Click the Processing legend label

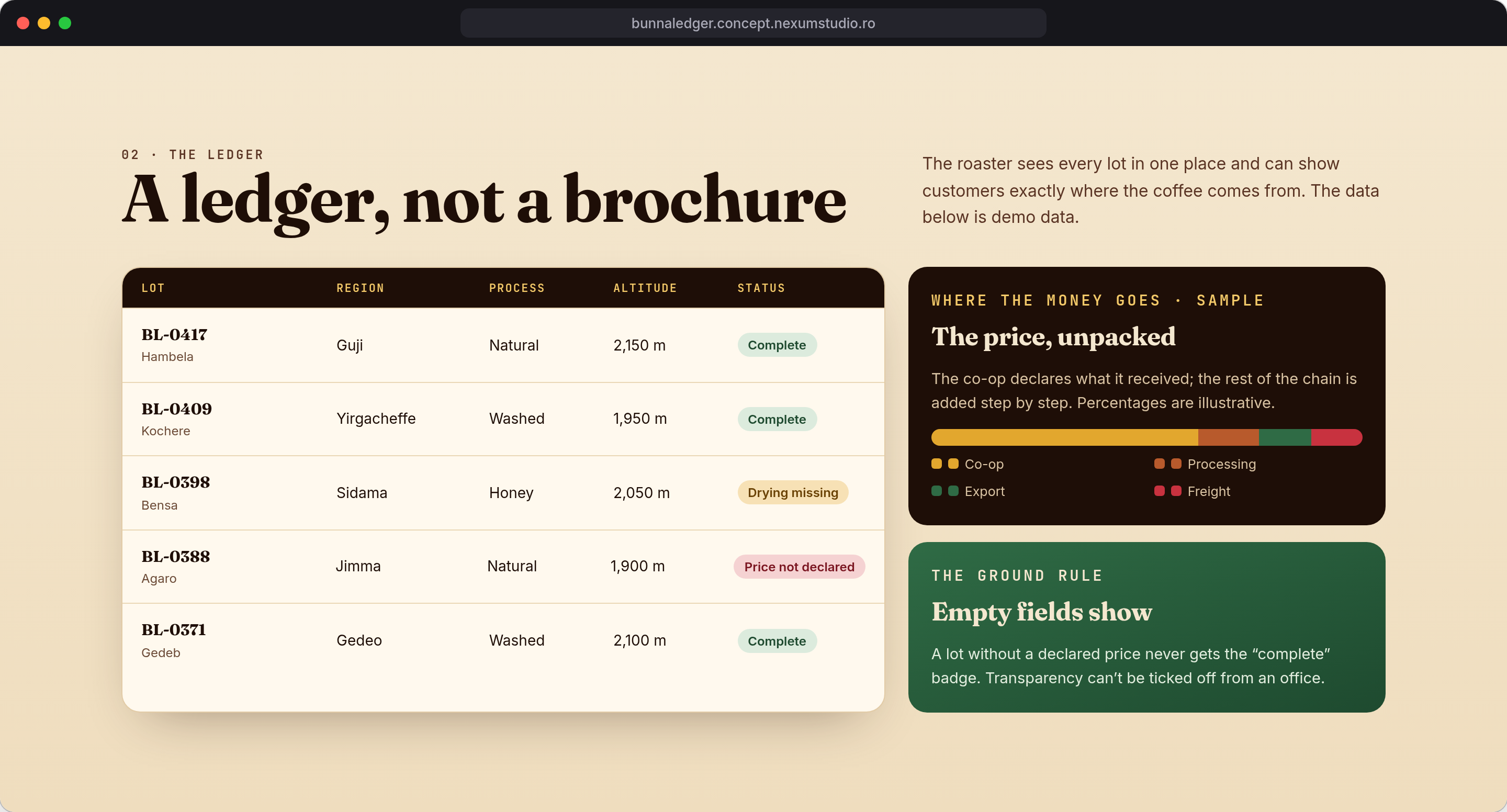tap(1221, 464)
